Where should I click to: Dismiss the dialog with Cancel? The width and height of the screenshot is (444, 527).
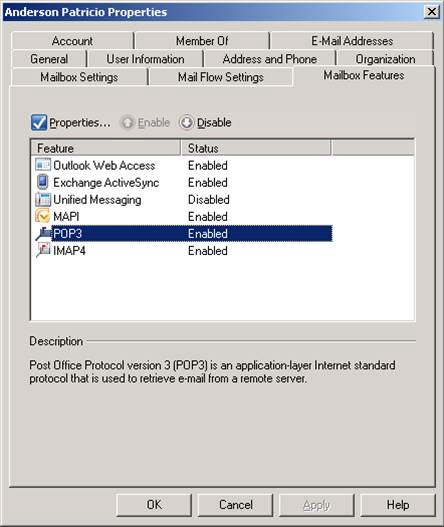click(x=235, y=505)
